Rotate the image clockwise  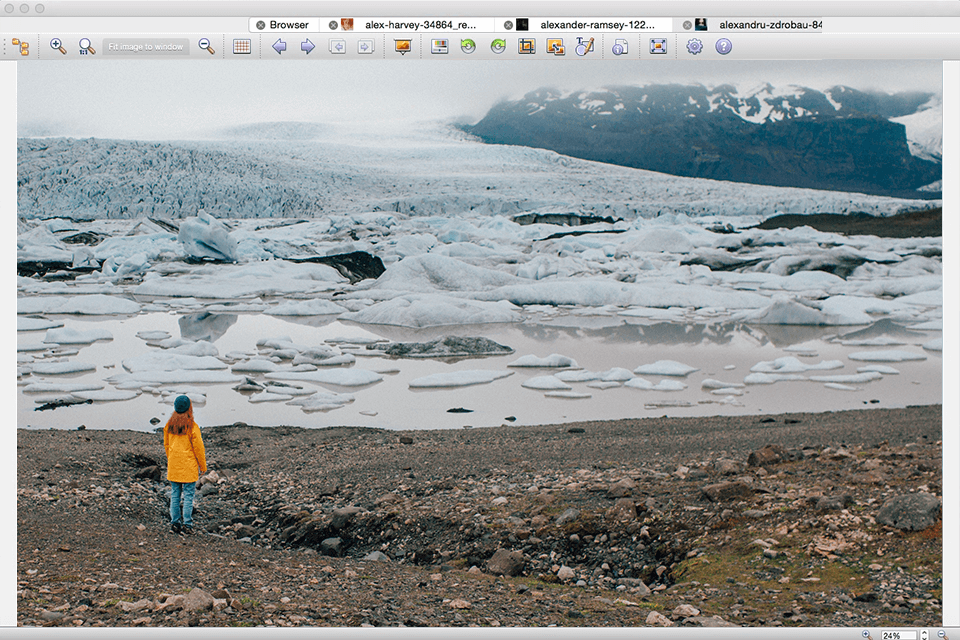click(496, 46)
